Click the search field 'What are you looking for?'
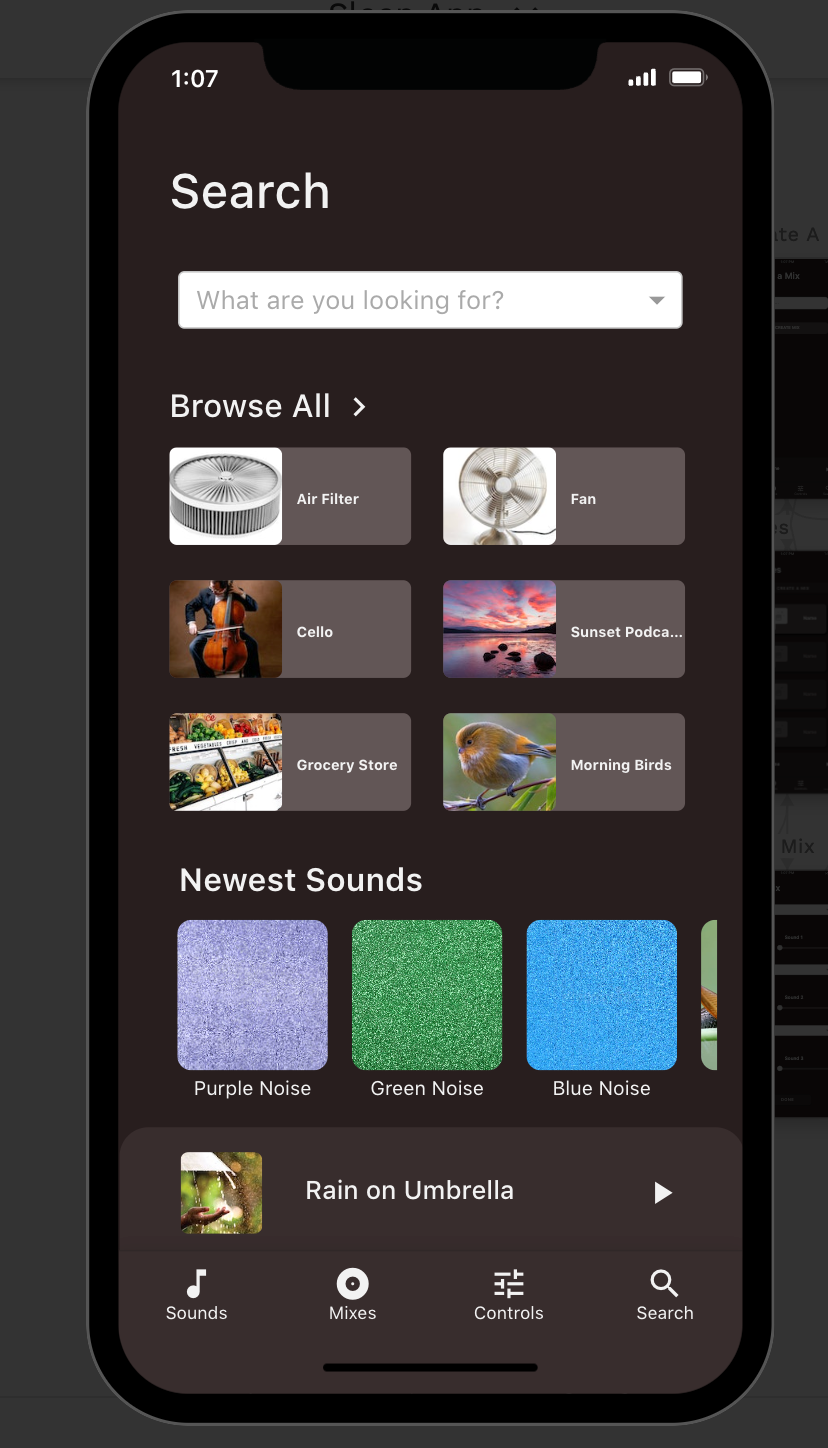 [430, 300]
